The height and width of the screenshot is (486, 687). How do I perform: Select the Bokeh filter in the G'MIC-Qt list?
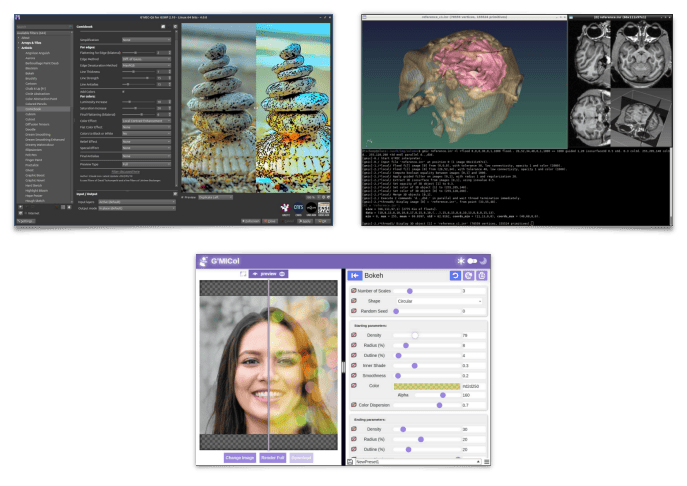click(x=30, y=74)
